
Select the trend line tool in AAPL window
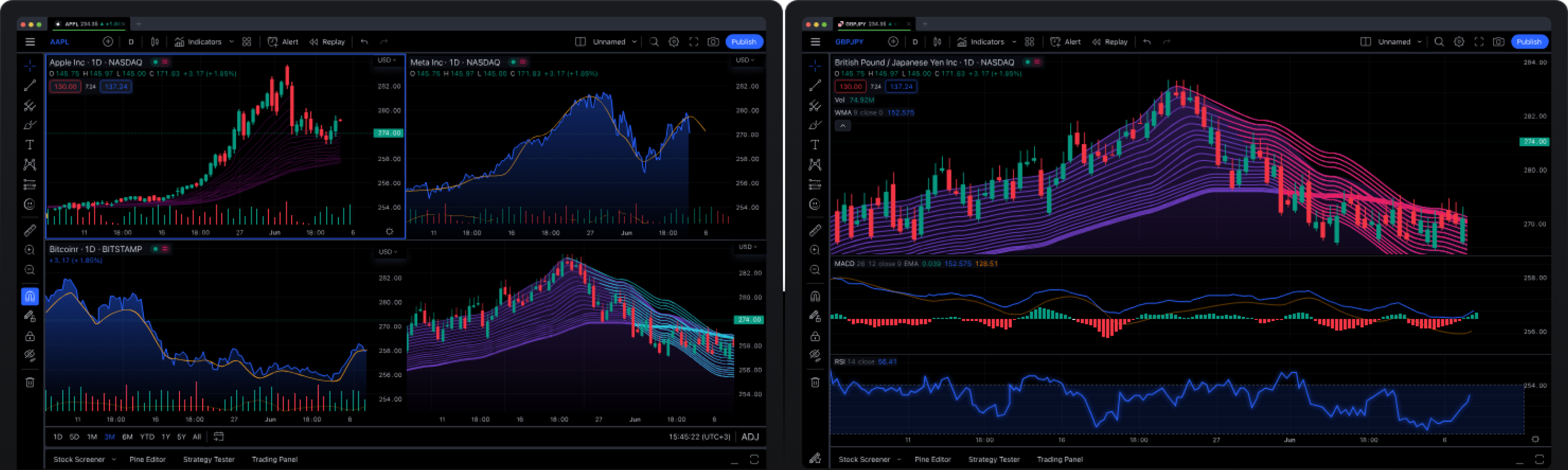(29, 86)
